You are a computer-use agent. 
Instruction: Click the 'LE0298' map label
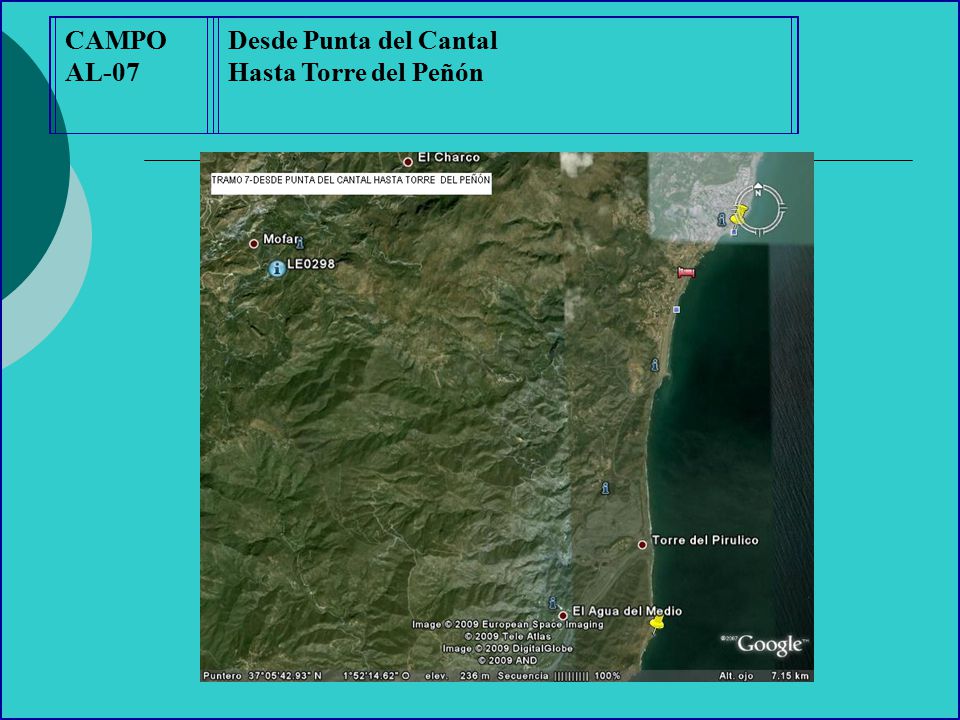tap(311, 264)
